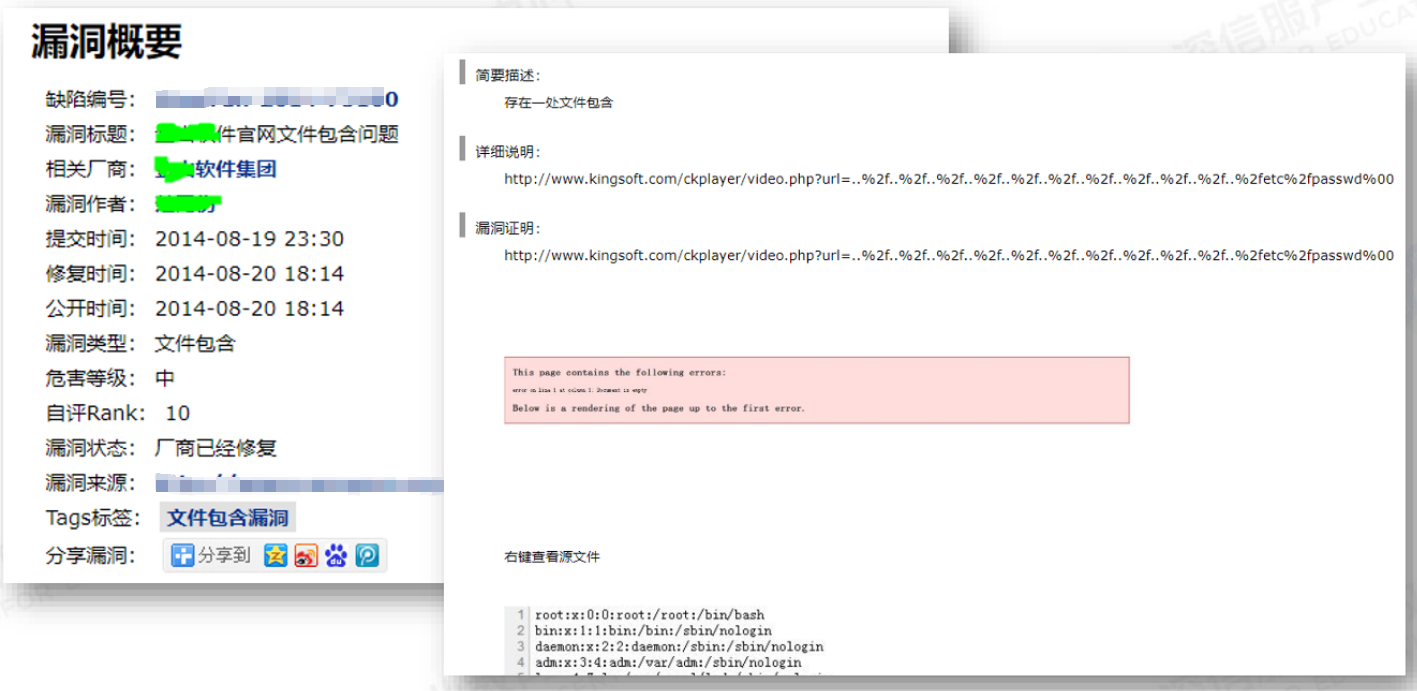Click the 修复时间 value 2014-08-20 18:14
This screenshot has height=691, width=1417.
tap(249, 274)
